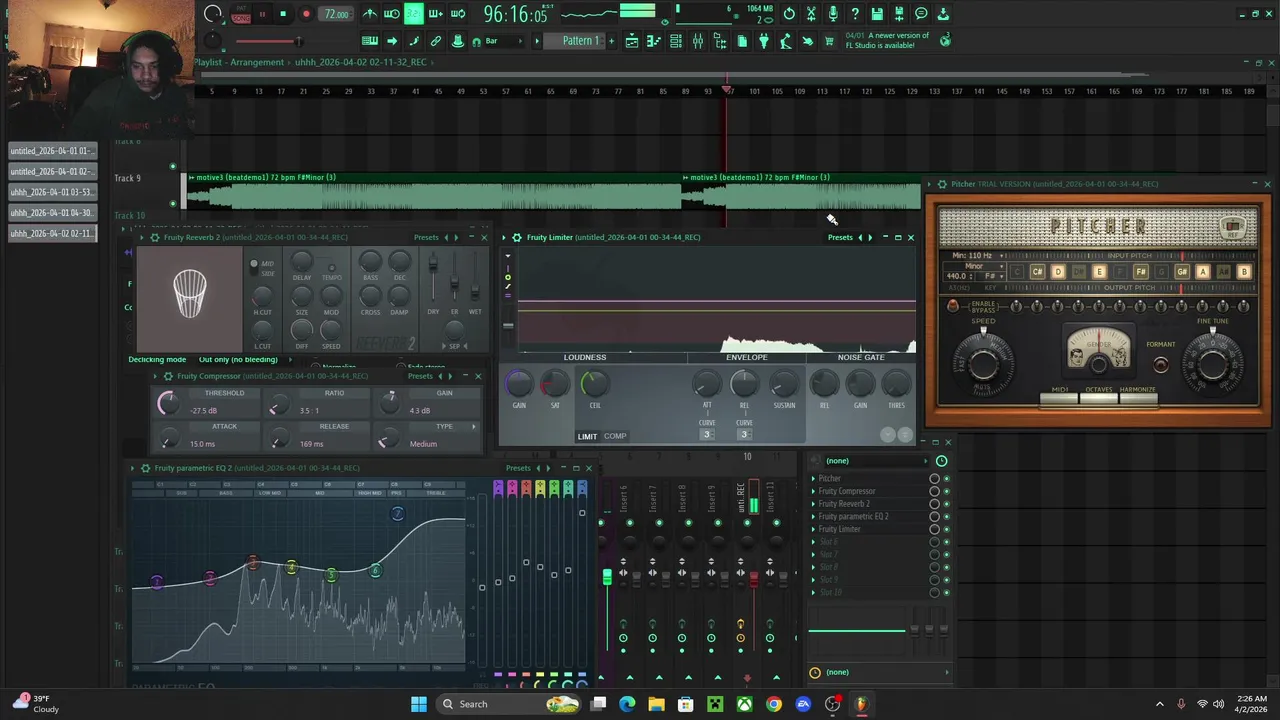This screenshot has height=720, width=1280.
Task: Toggle the Fruity Reeverb 2 slot enable light
Action: click(x=946, y=504)
